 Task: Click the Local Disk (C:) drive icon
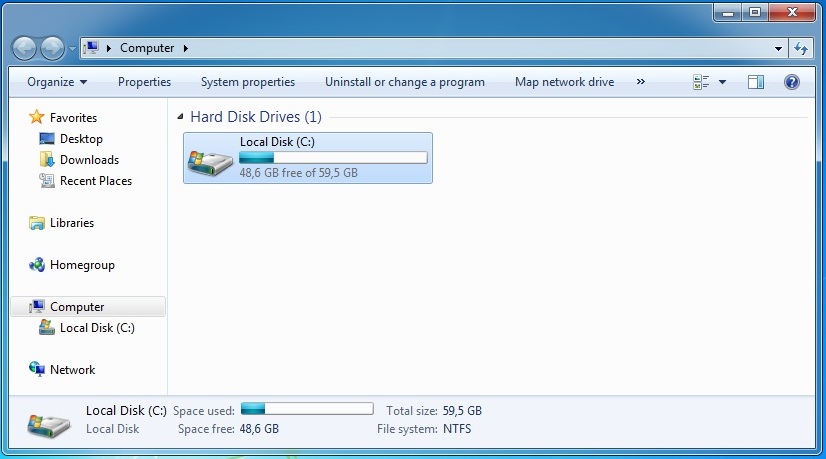(x=210, y=162)
